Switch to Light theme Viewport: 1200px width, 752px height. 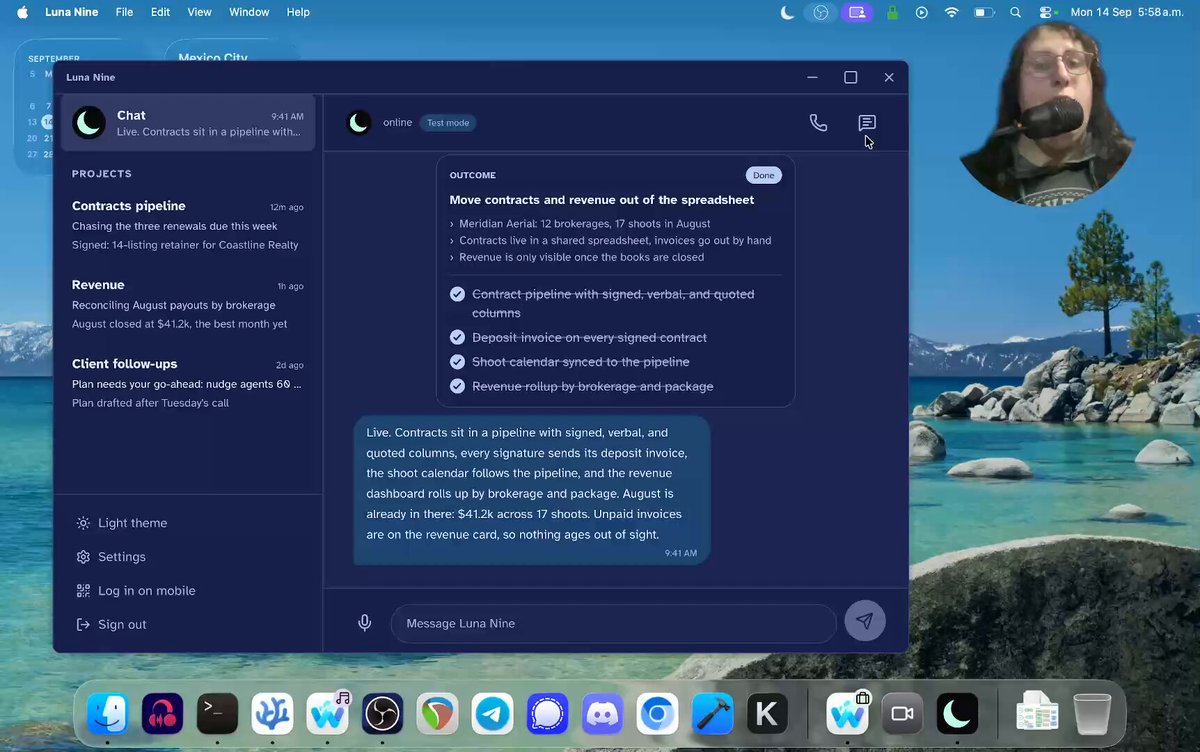121,523
